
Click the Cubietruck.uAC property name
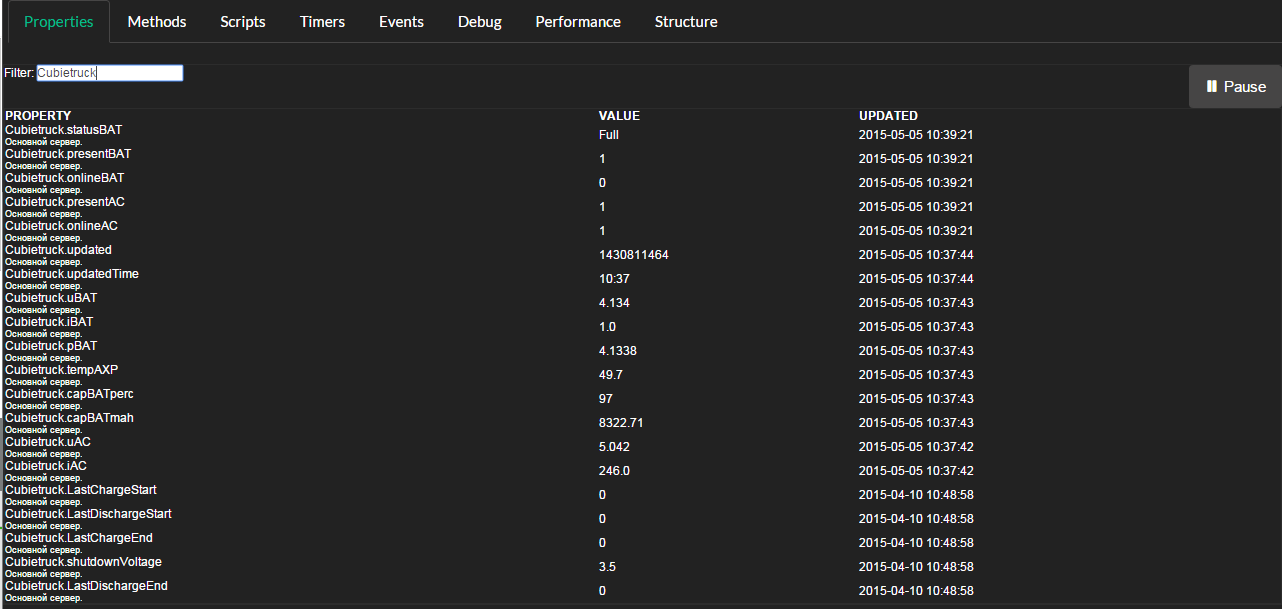pos(48,442)
